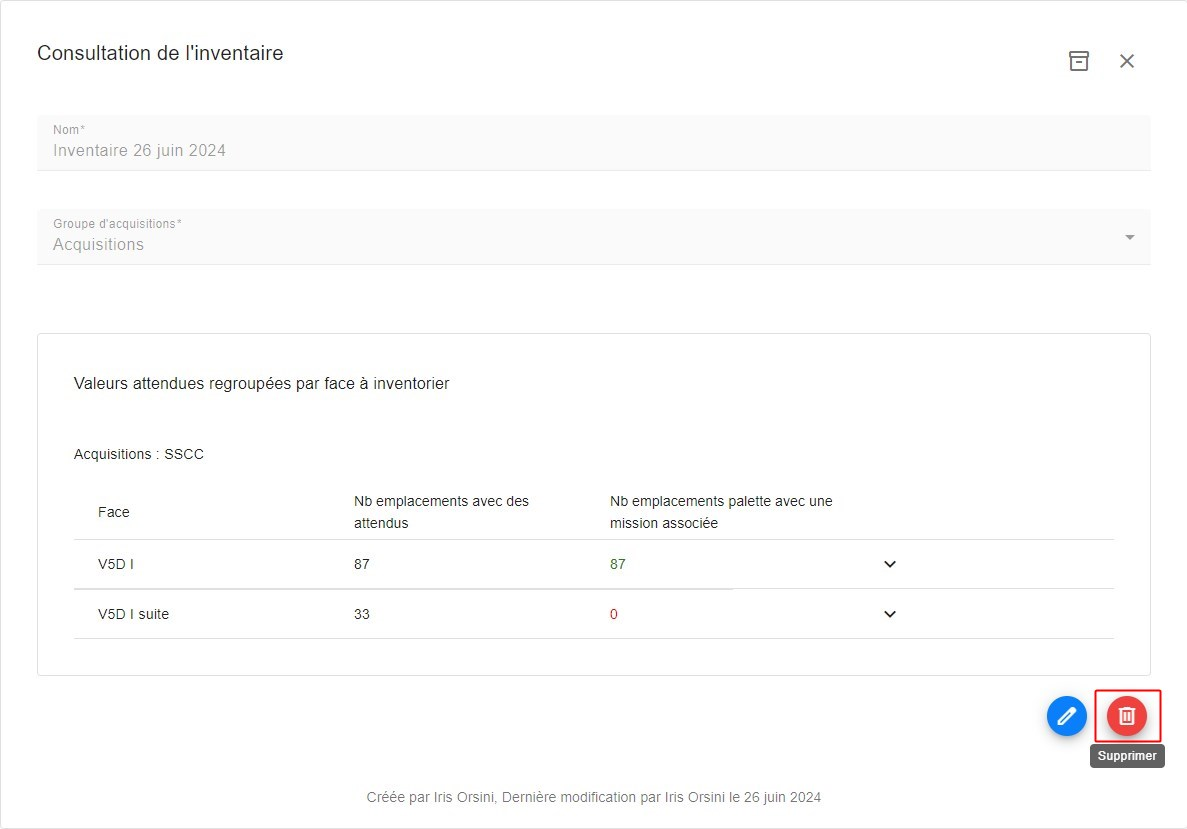Click the Valeurs attendues section heading
This screenshot has width=1187, height=829.
[261, 383]
